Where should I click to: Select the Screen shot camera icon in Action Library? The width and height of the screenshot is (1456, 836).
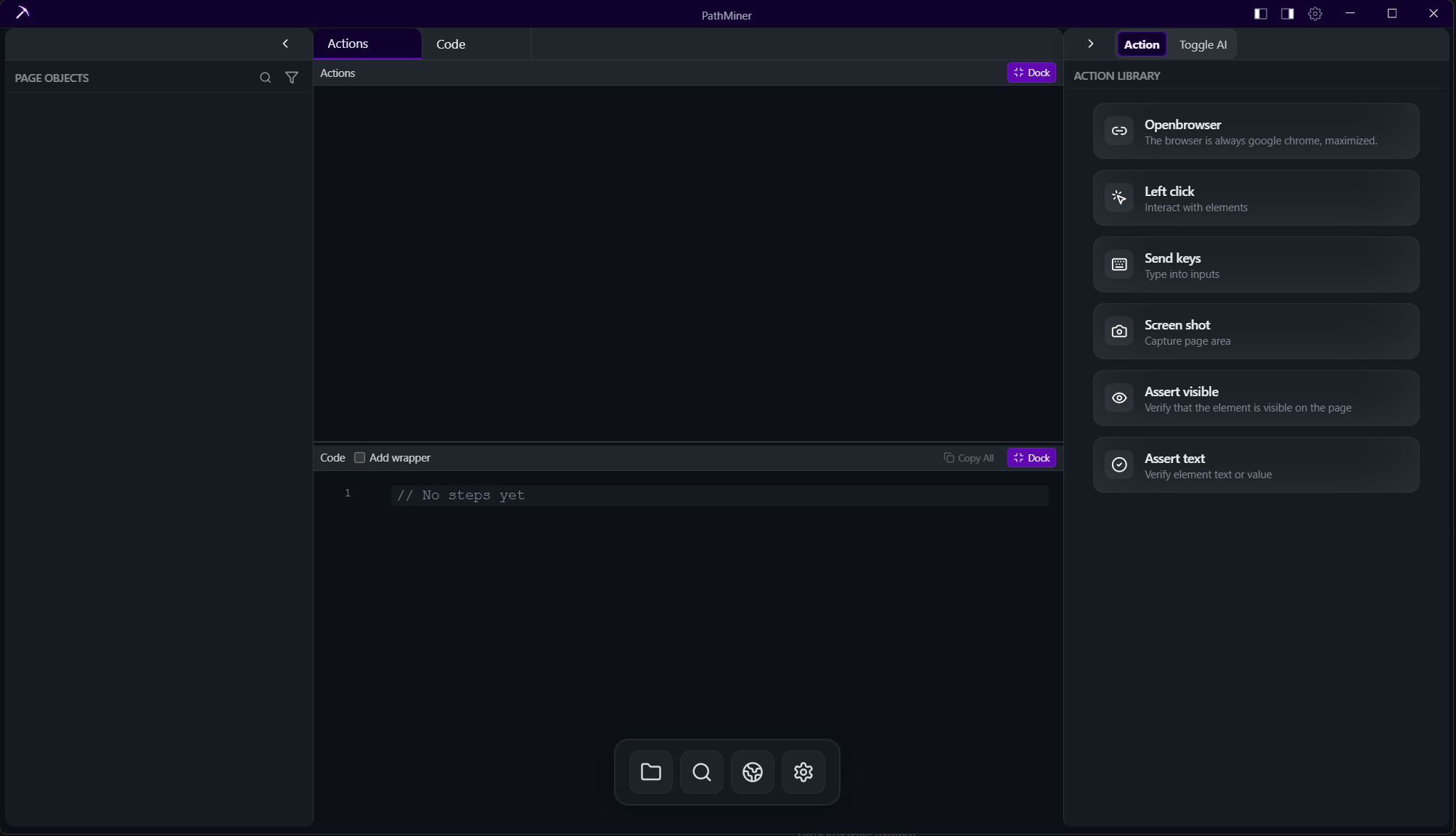[1119, 331]
